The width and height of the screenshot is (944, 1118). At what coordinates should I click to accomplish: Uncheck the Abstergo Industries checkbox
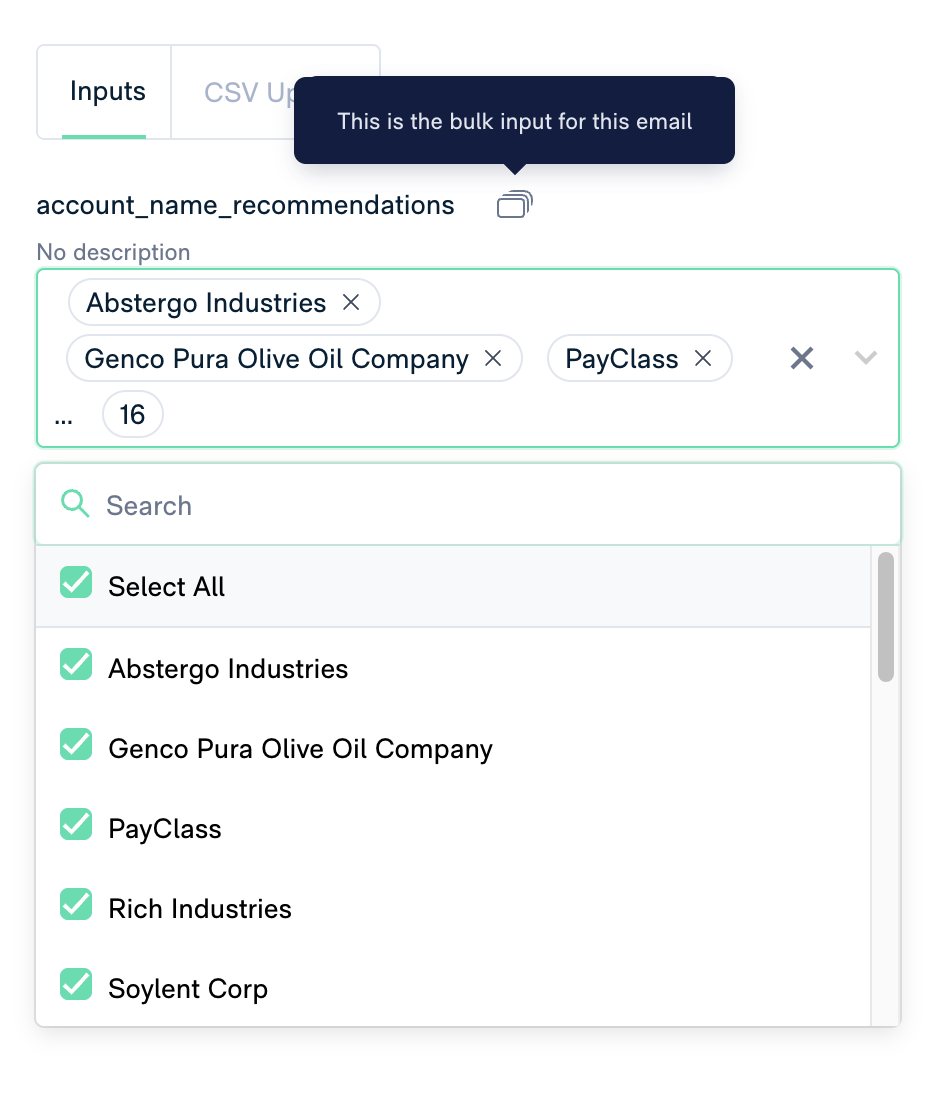[76, 665]
